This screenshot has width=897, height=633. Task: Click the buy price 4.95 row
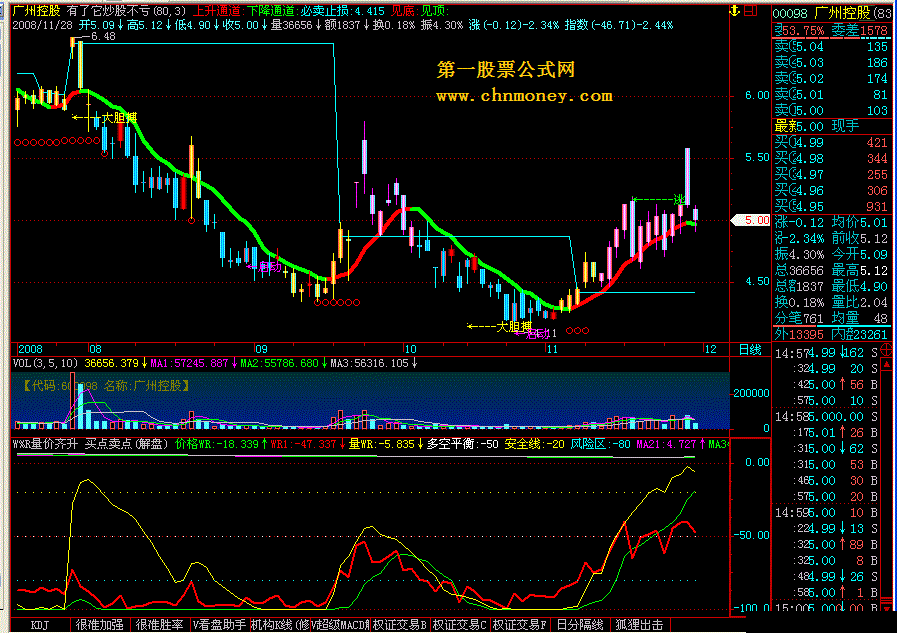click(x=831, y=206)
